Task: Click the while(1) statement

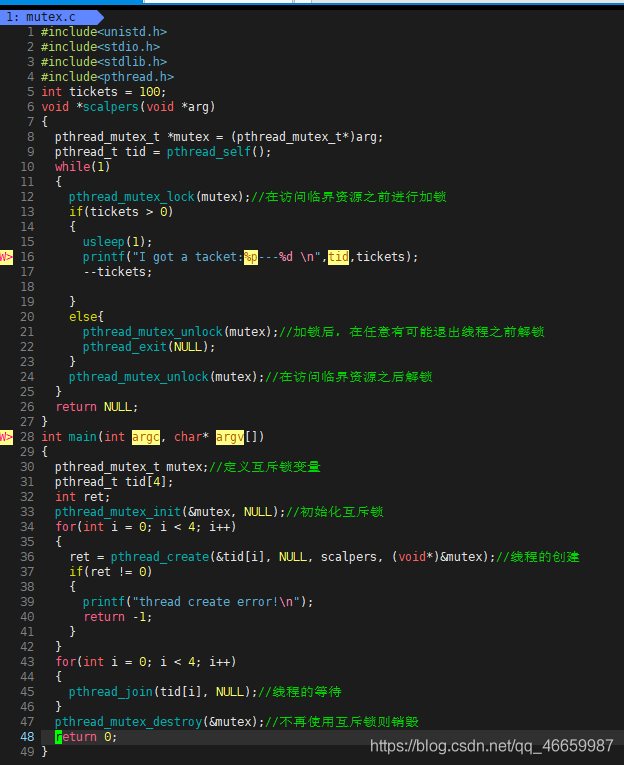Action: pos(83,167)
